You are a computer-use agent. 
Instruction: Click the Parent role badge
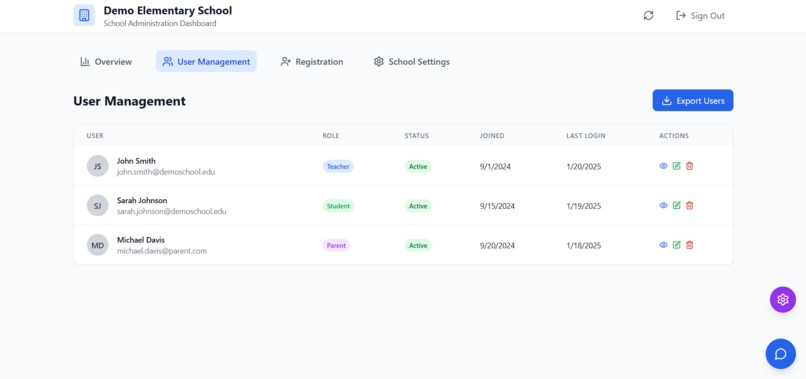[x=336, y=246]
